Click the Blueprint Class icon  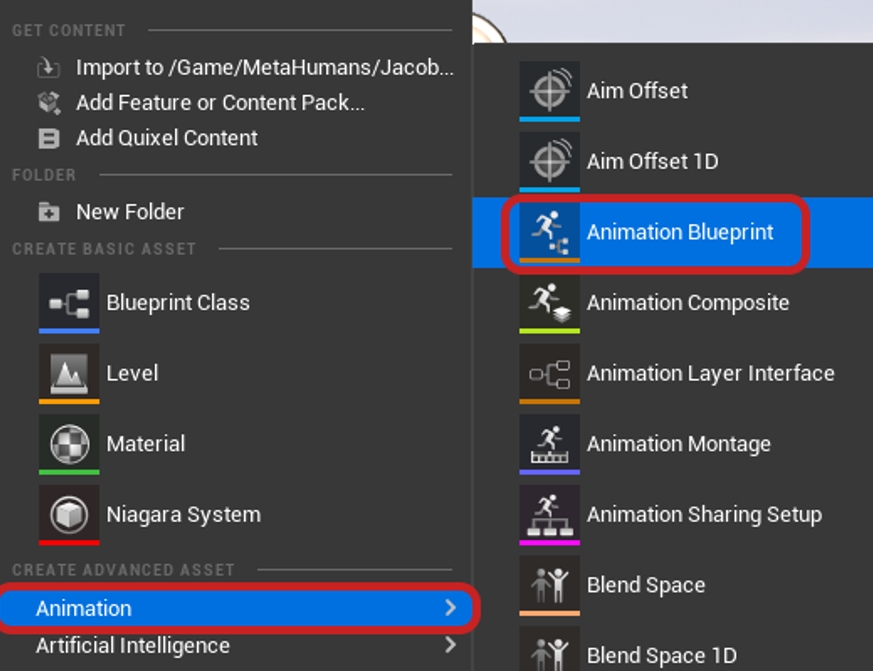[69, 302]
